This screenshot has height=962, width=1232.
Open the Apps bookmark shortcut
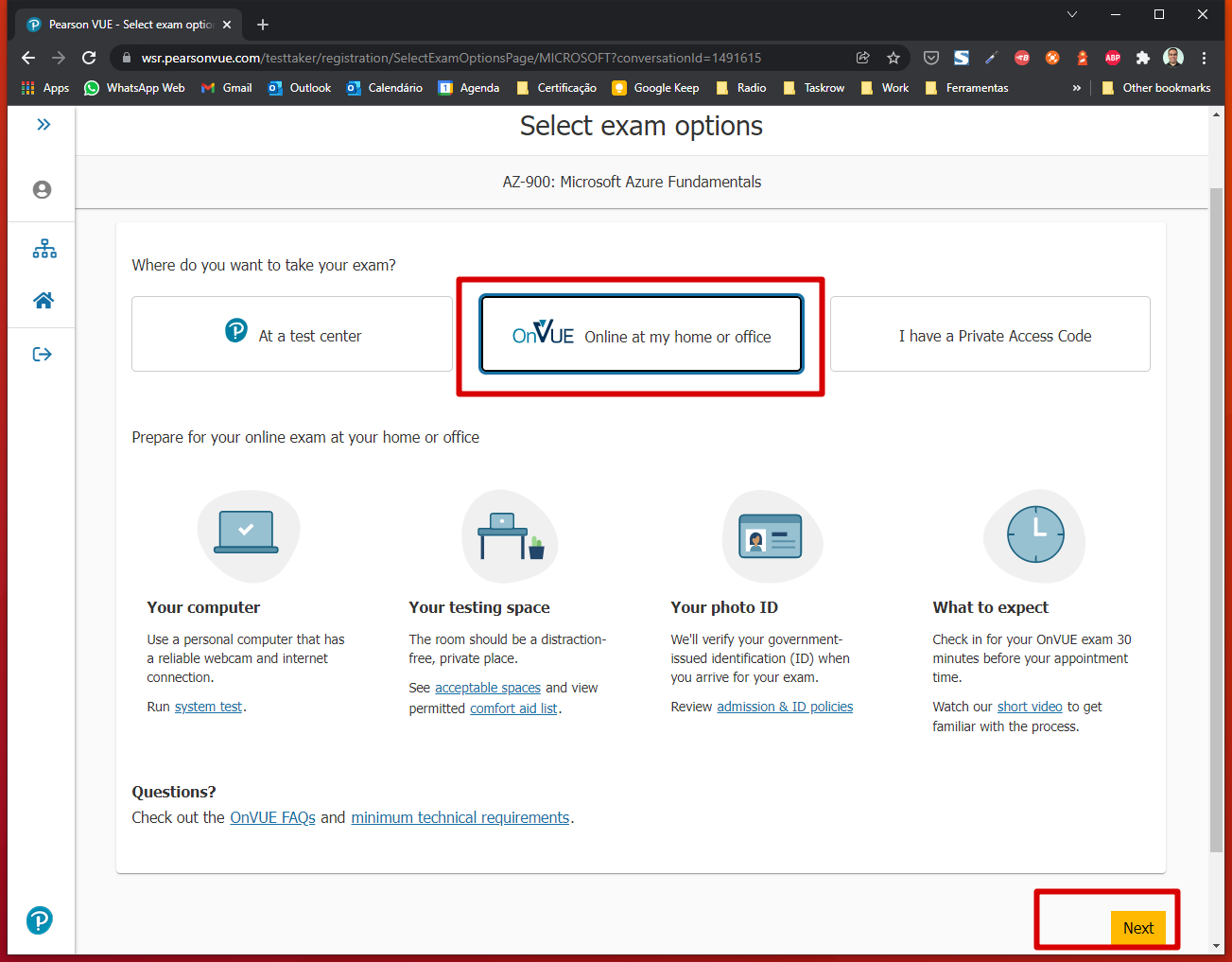(45, 88)
